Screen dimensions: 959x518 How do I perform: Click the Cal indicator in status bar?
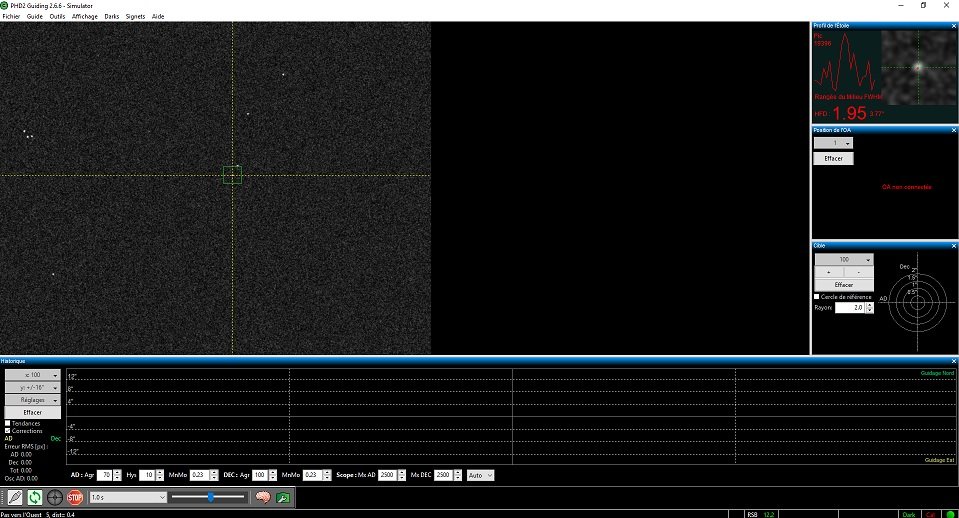(x=930, y=514)
